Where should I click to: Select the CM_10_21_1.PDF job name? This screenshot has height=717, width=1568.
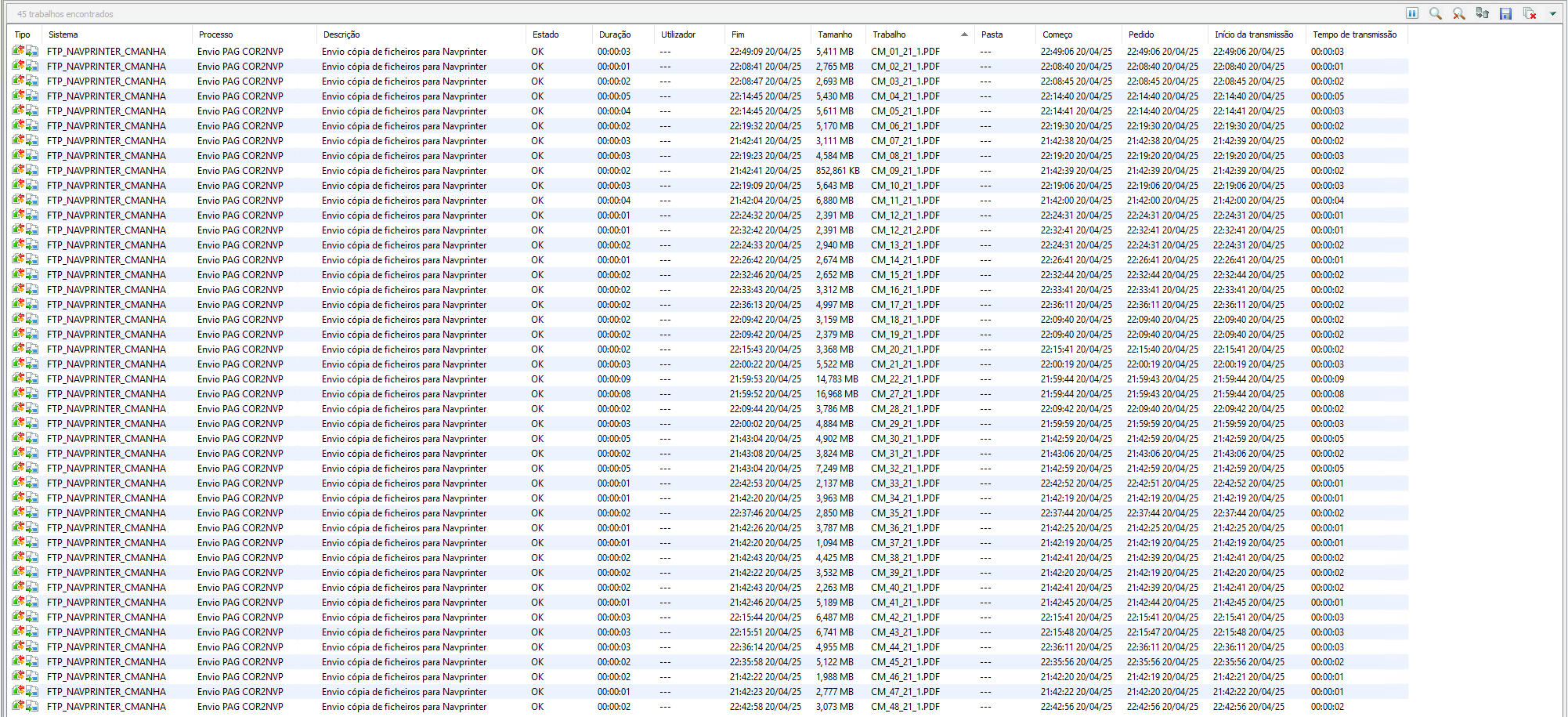(x=905, y=186)
